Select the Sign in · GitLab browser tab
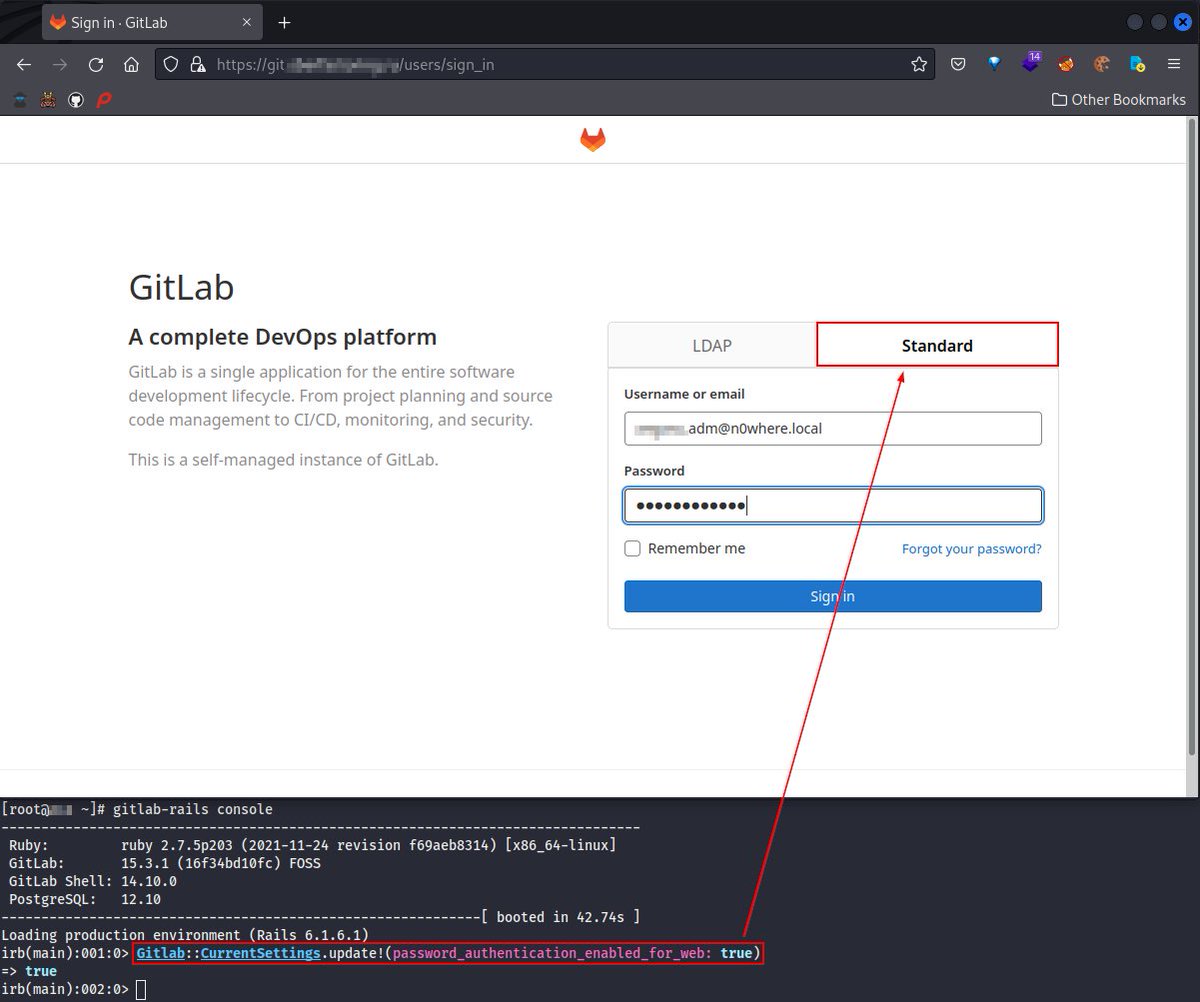The height and width of the screenshot is (1002, 1200). pos(151,22)
